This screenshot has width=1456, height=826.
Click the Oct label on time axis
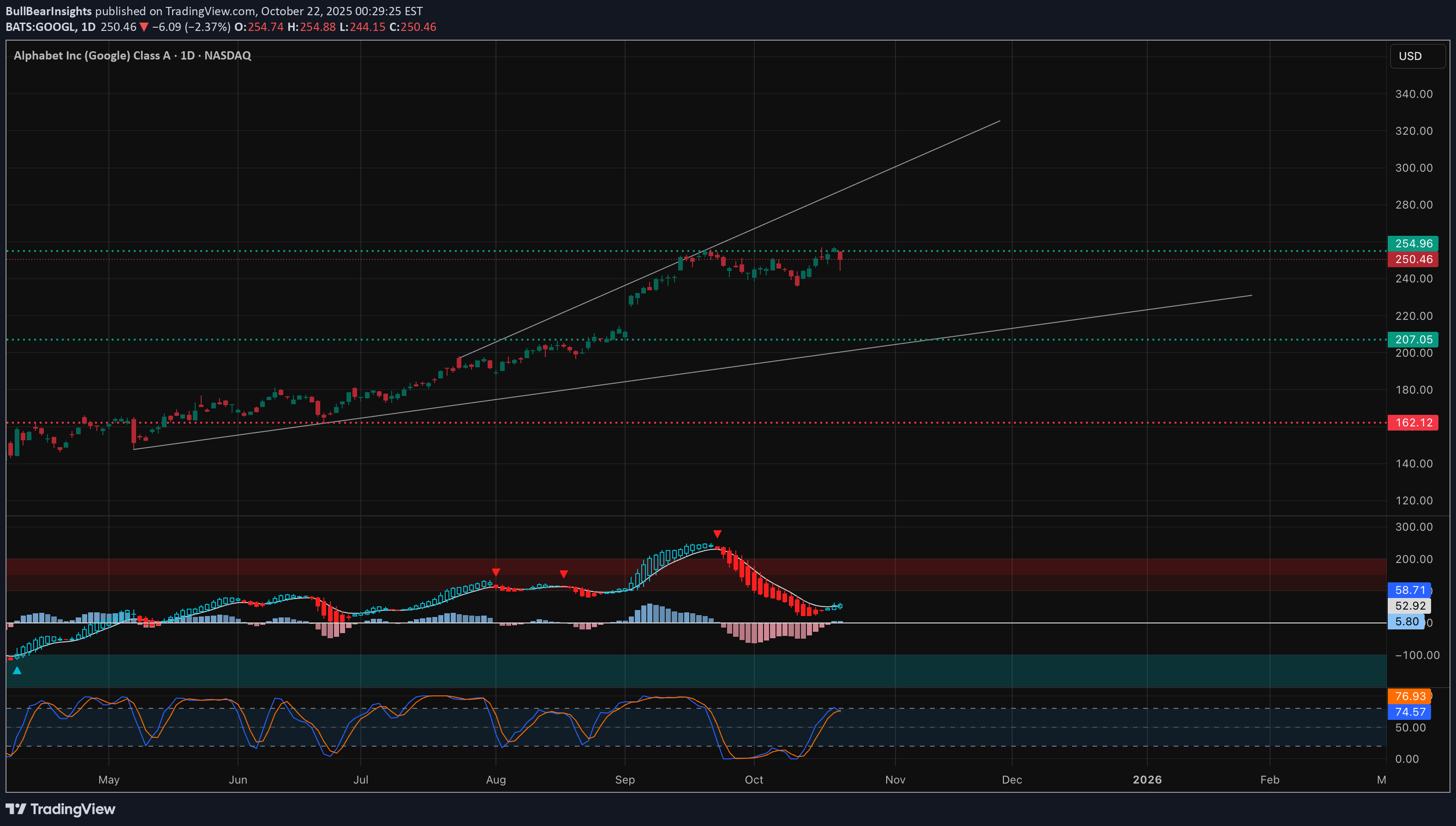pos(753,779)
